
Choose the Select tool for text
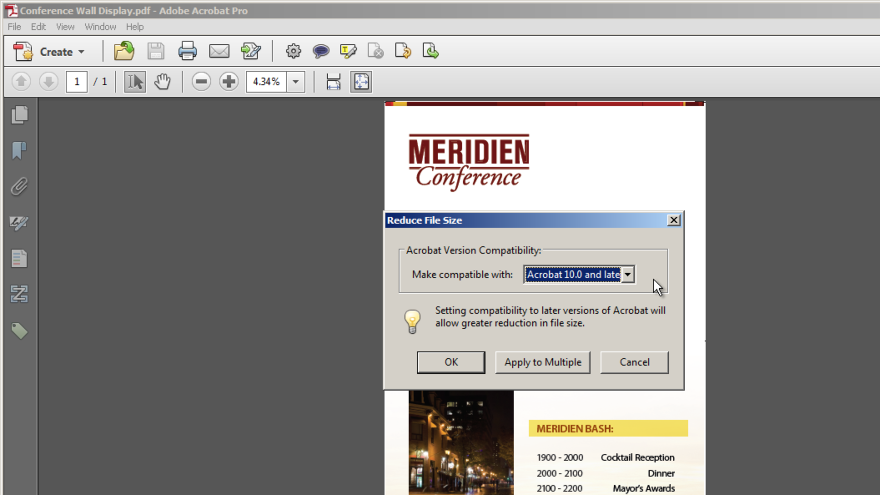(x=135, y=82)
